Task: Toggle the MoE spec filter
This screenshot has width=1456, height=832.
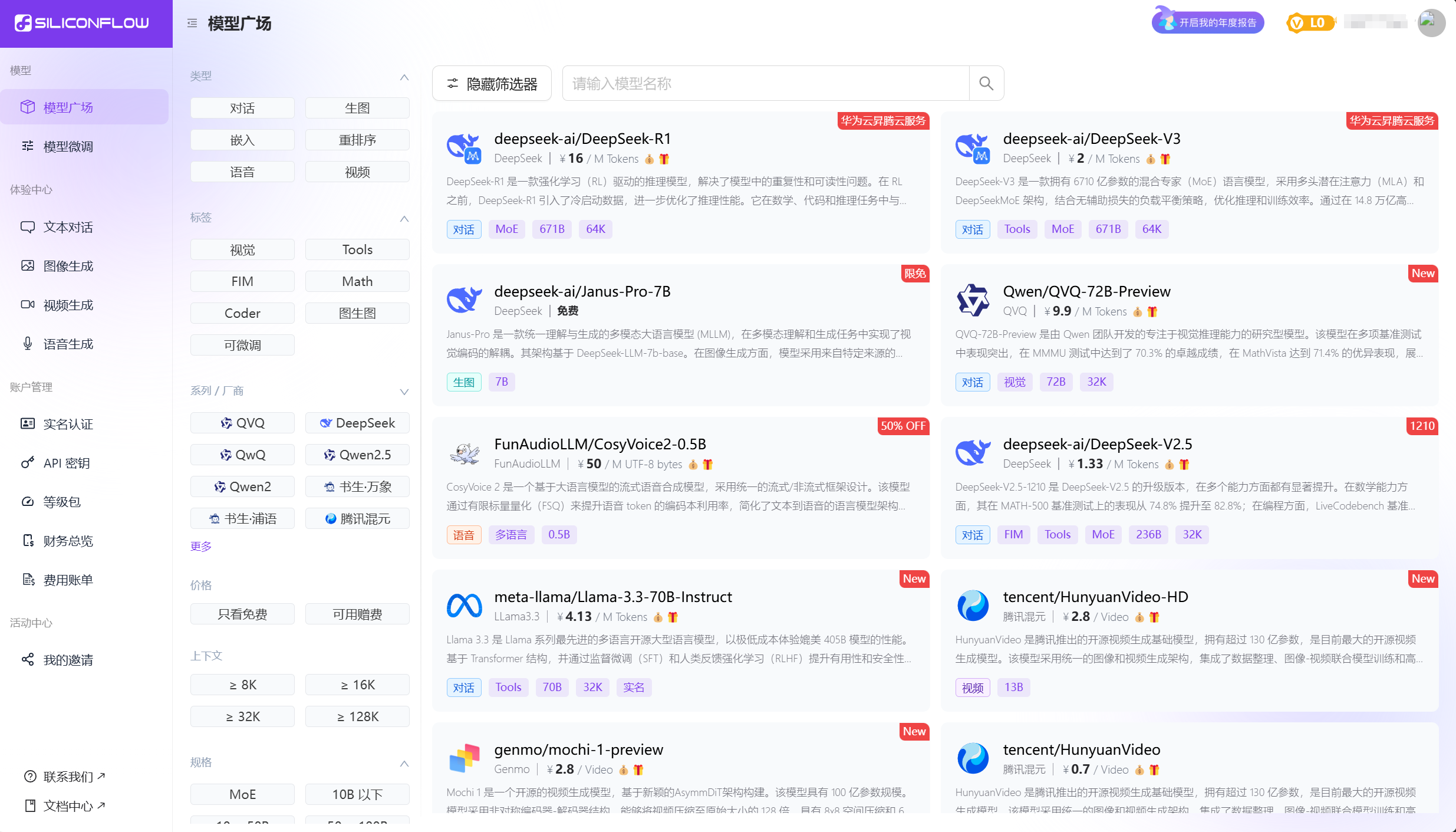Action: [242, 794]
